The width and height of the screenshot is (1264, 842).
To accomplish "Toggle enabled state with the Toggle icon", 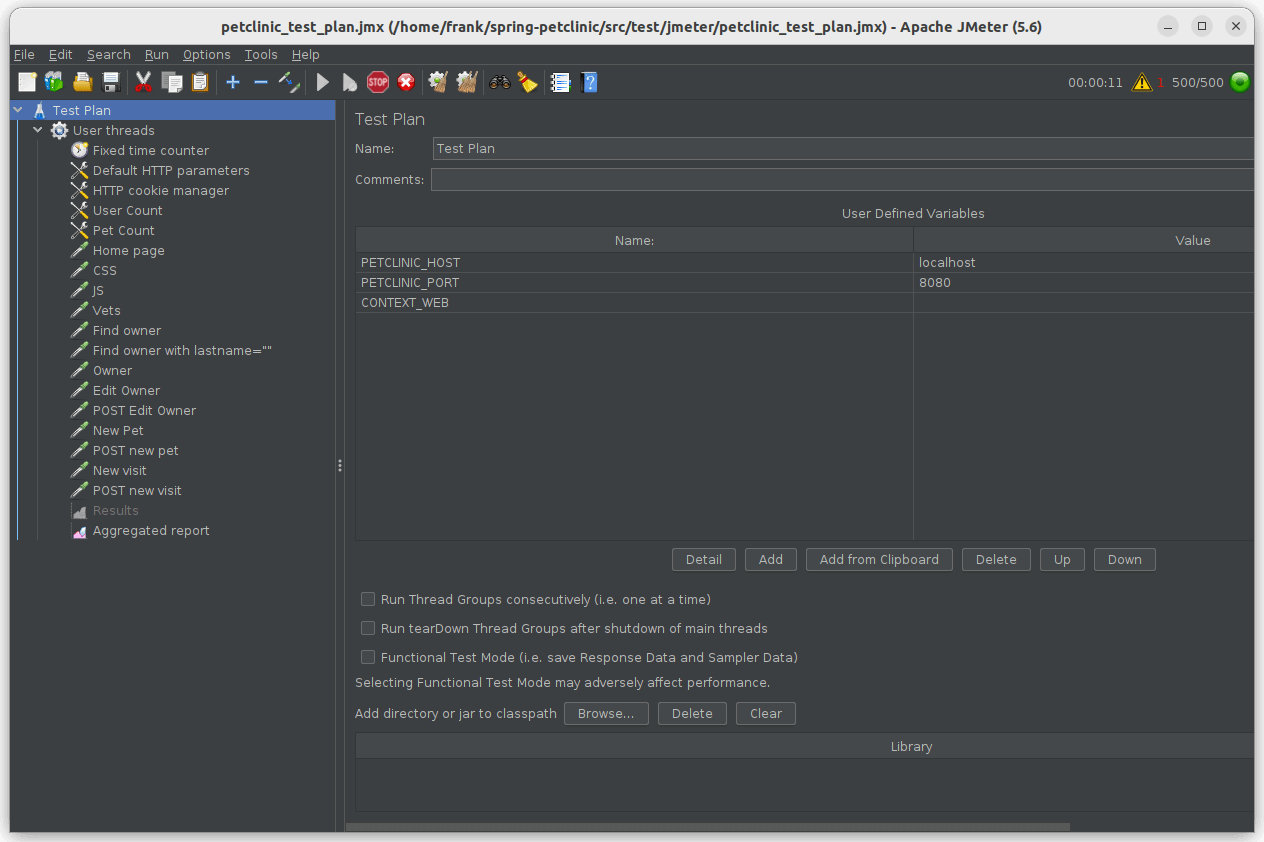I will [x=289, y=82].
